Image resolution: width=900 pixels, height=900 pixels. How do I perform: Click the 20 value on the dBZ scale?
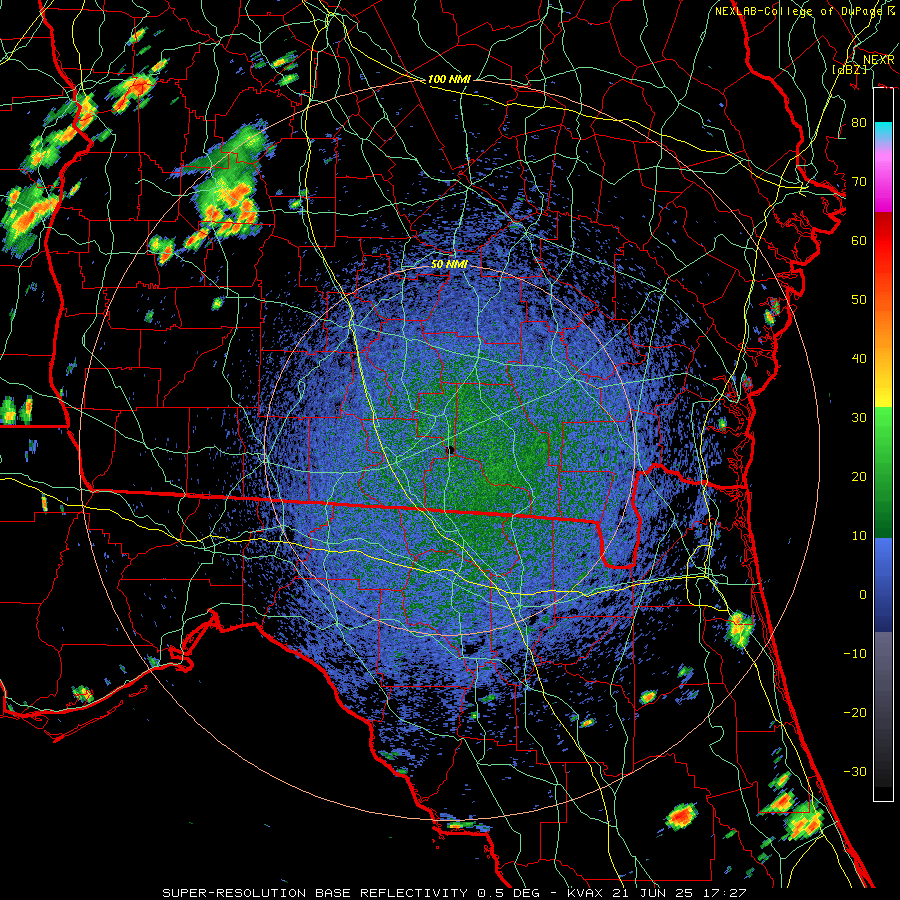pyautogui.click(x=859, y=476)
